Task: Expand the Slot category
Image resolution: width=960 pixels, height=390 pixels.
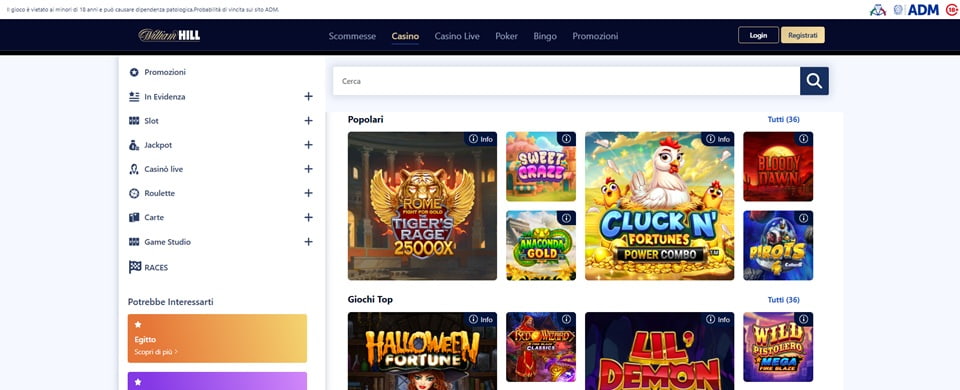Action: pos(309,121)
